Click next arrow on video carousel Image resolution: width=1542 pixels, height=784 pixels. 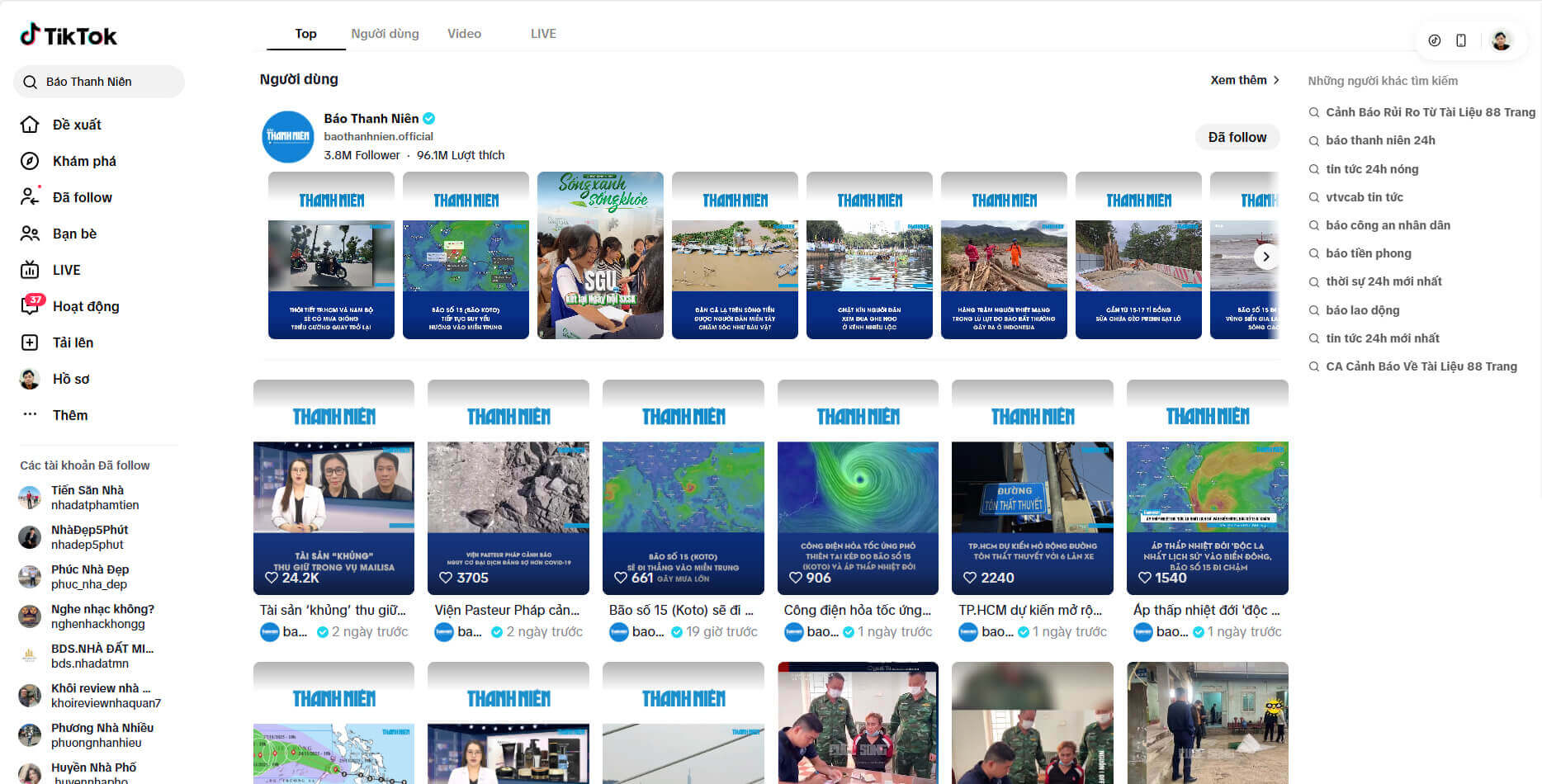click(x=1265, y=257)
